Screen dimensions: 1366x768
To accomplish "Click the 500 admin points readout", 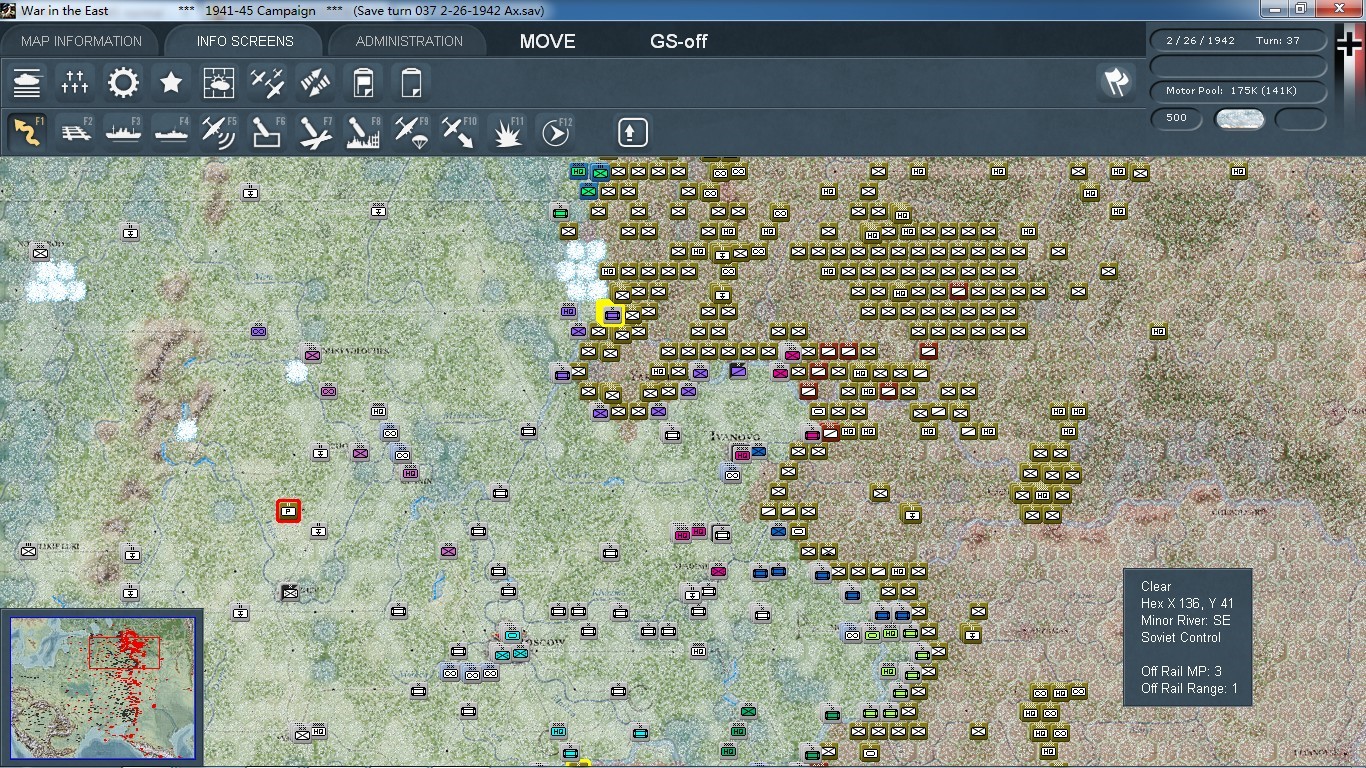I will [x=1177, y=118].
